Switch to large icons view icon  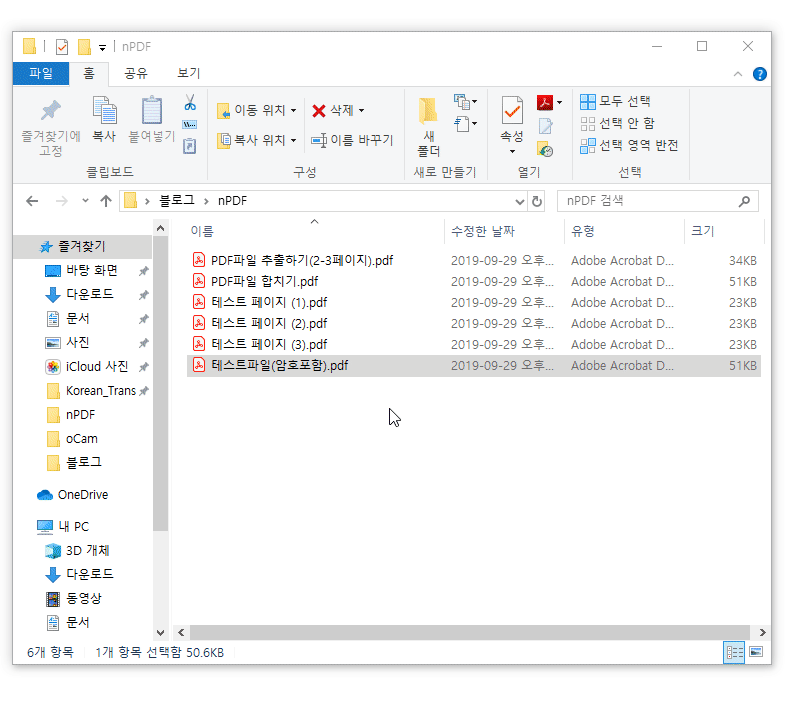pyautogui.click(x=756, y=652)
